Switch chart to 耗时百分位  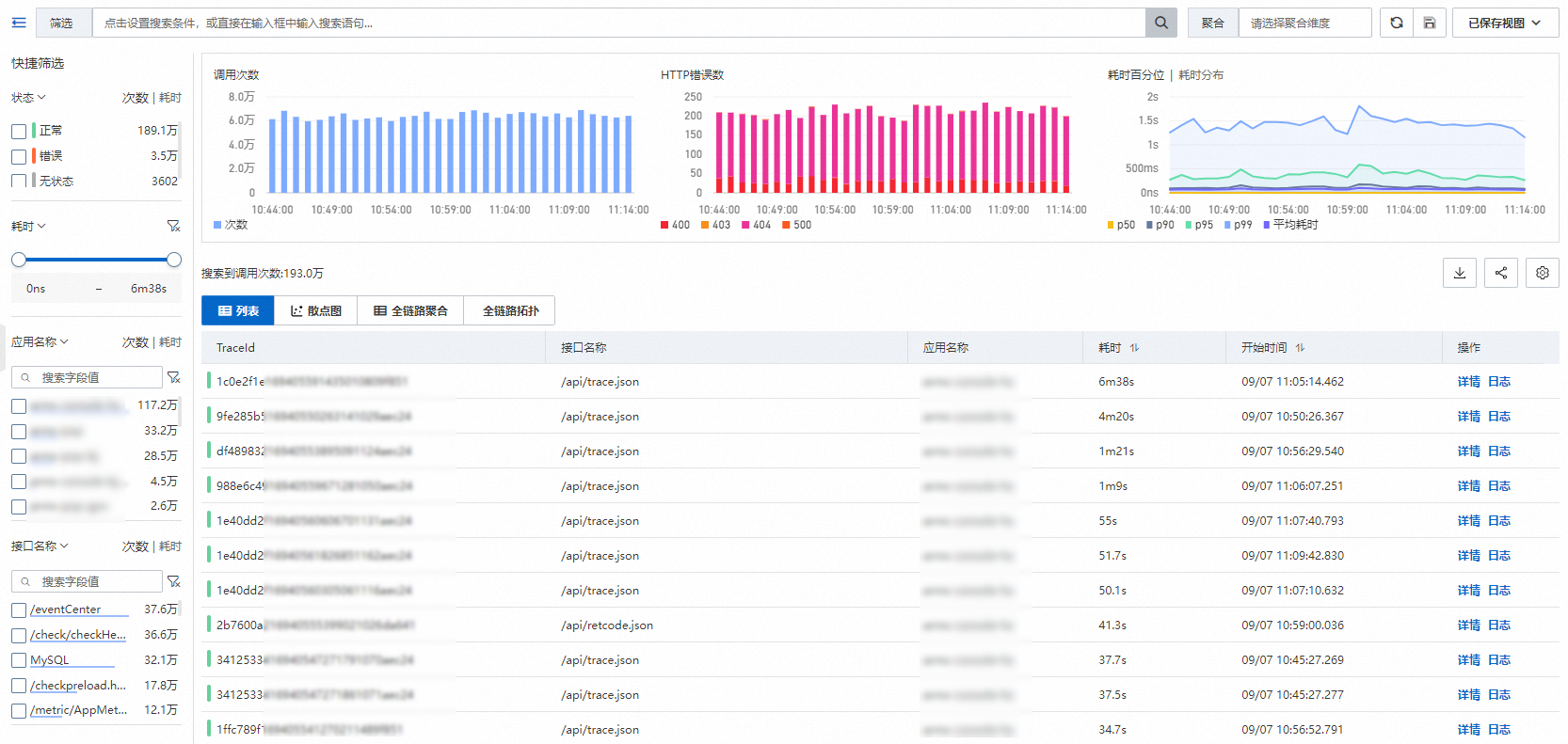1136,75
